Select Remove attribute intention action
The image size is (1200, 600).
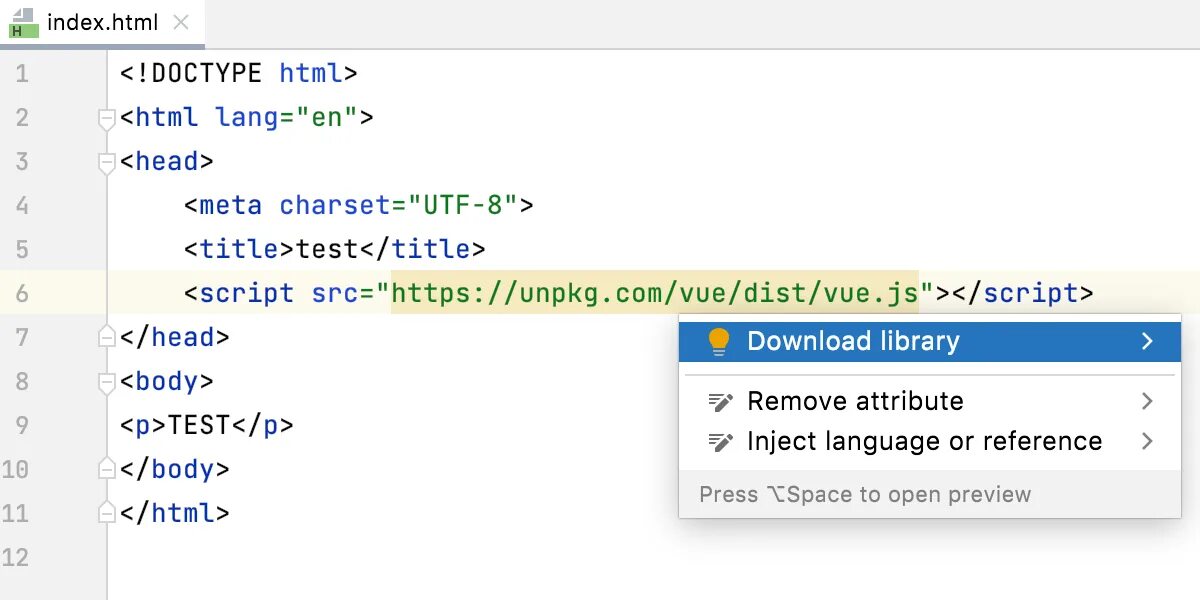point(855,402)
